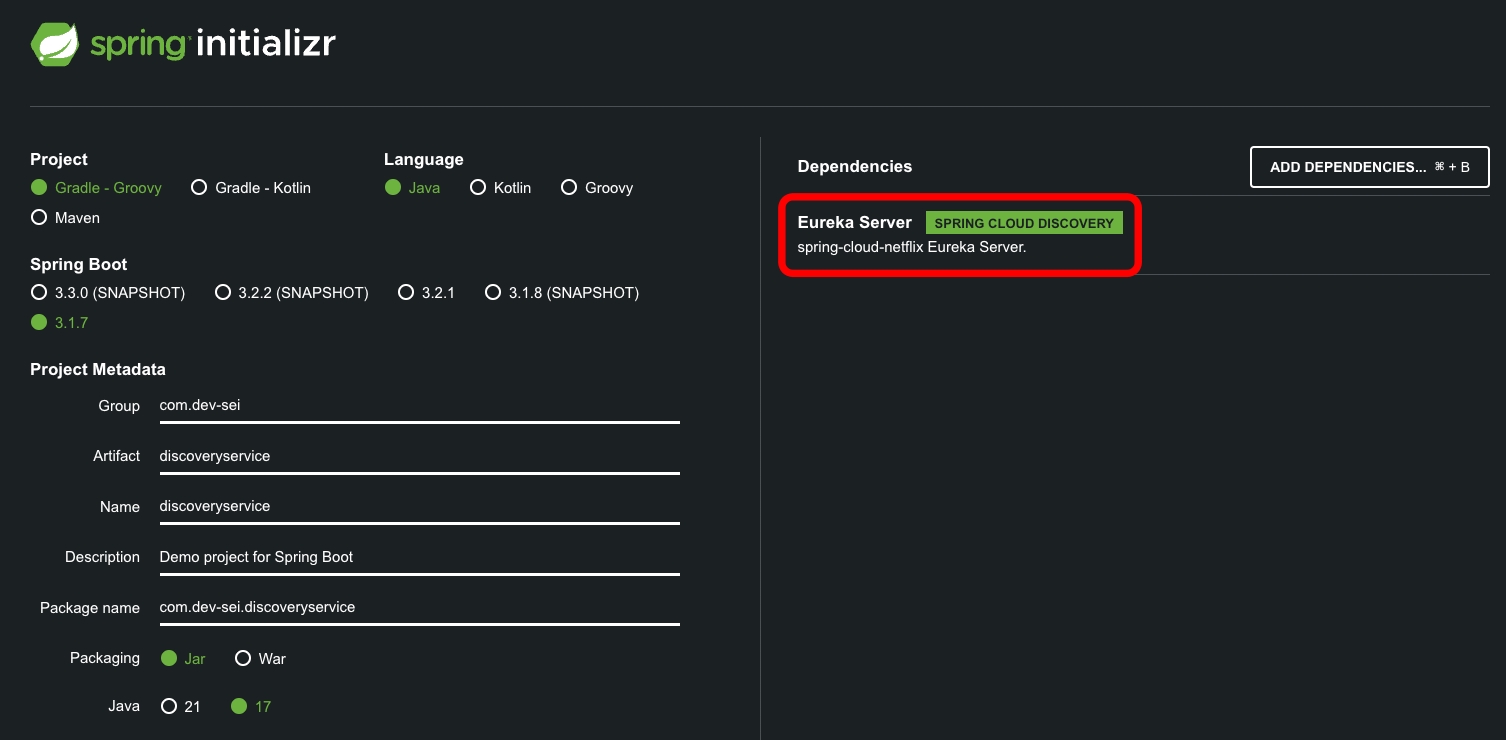Click the Project Metadata heading
Image resolution: width=1506 pixels, height=740 pixels.
pyautogui.click(x=98, y=370)
